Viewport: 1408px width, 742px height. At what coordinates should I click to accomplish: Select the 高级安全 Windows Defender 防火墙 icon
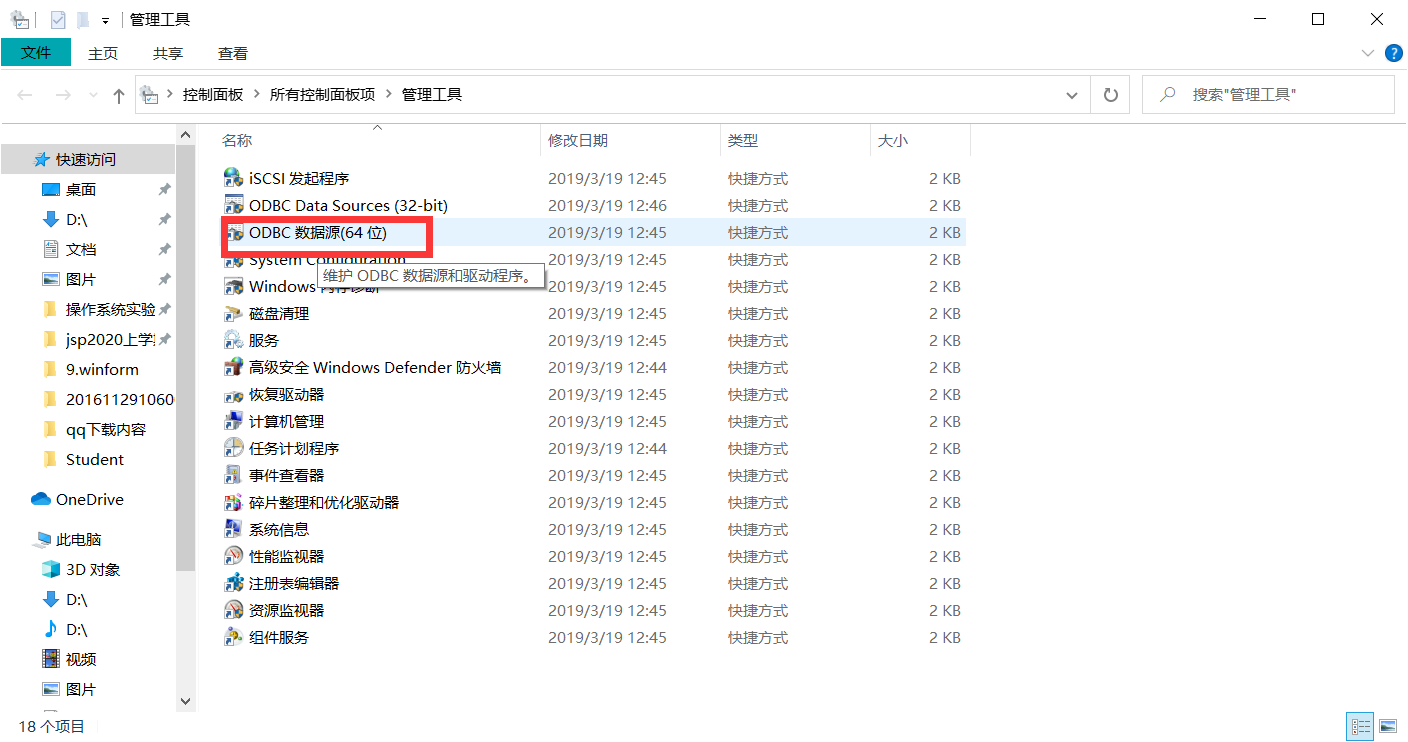click(x=233, y=367)
